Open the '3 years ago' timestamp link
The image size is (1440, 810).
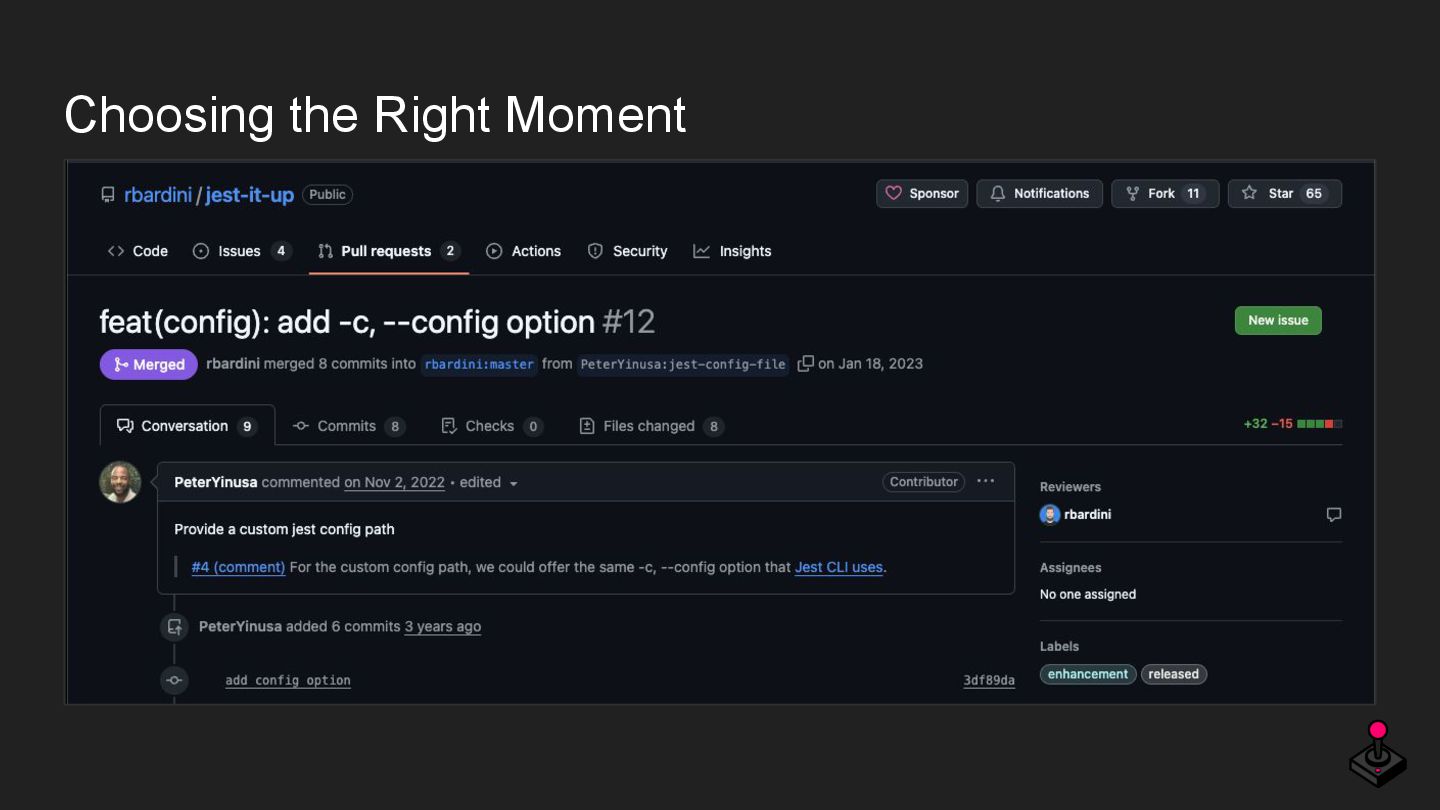click(443, 626)
